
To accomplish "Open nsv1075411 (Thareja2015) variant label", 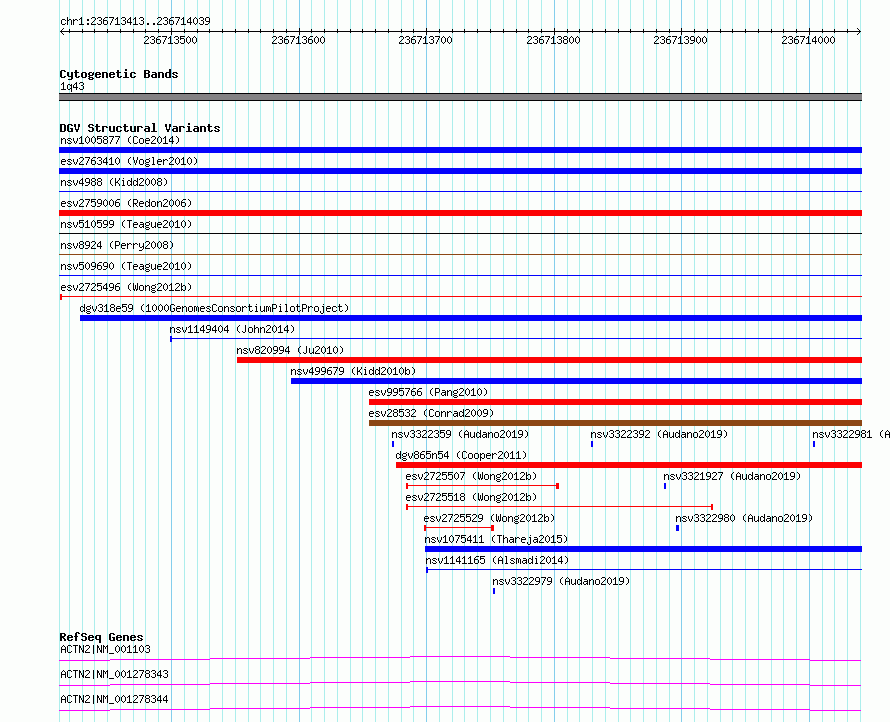I will coord(496,539).
